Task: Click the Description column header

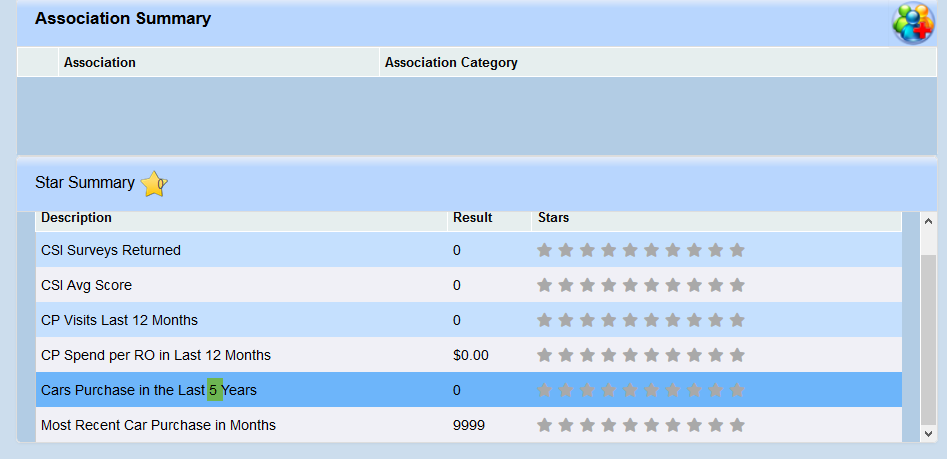Action: point(76,218)
